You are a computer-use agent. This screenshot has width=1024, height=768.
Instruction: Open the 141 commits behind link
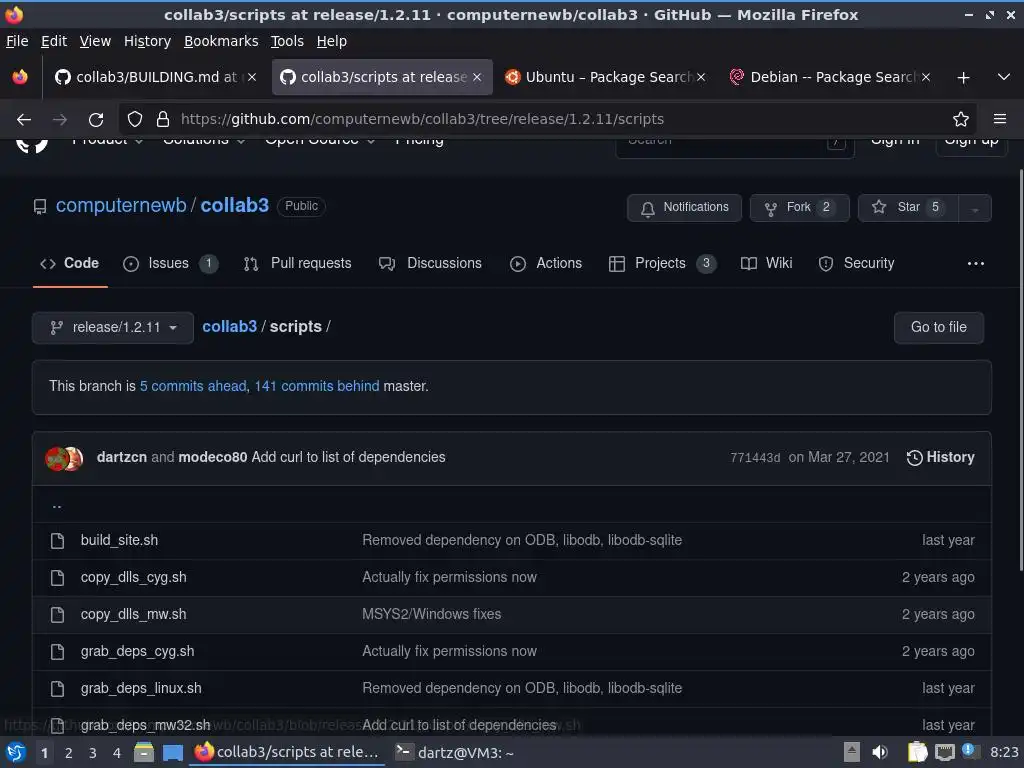(317, 386)
